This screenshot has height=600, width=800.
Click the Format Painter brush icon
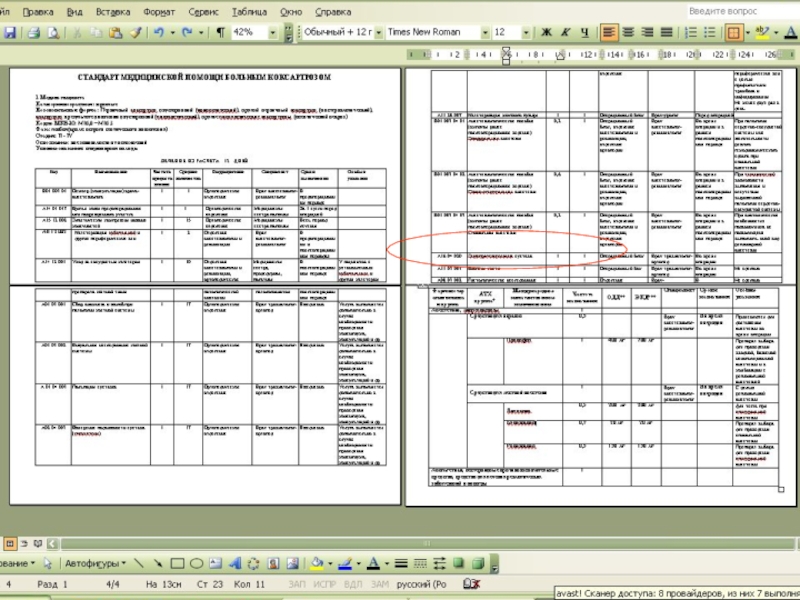134,33
